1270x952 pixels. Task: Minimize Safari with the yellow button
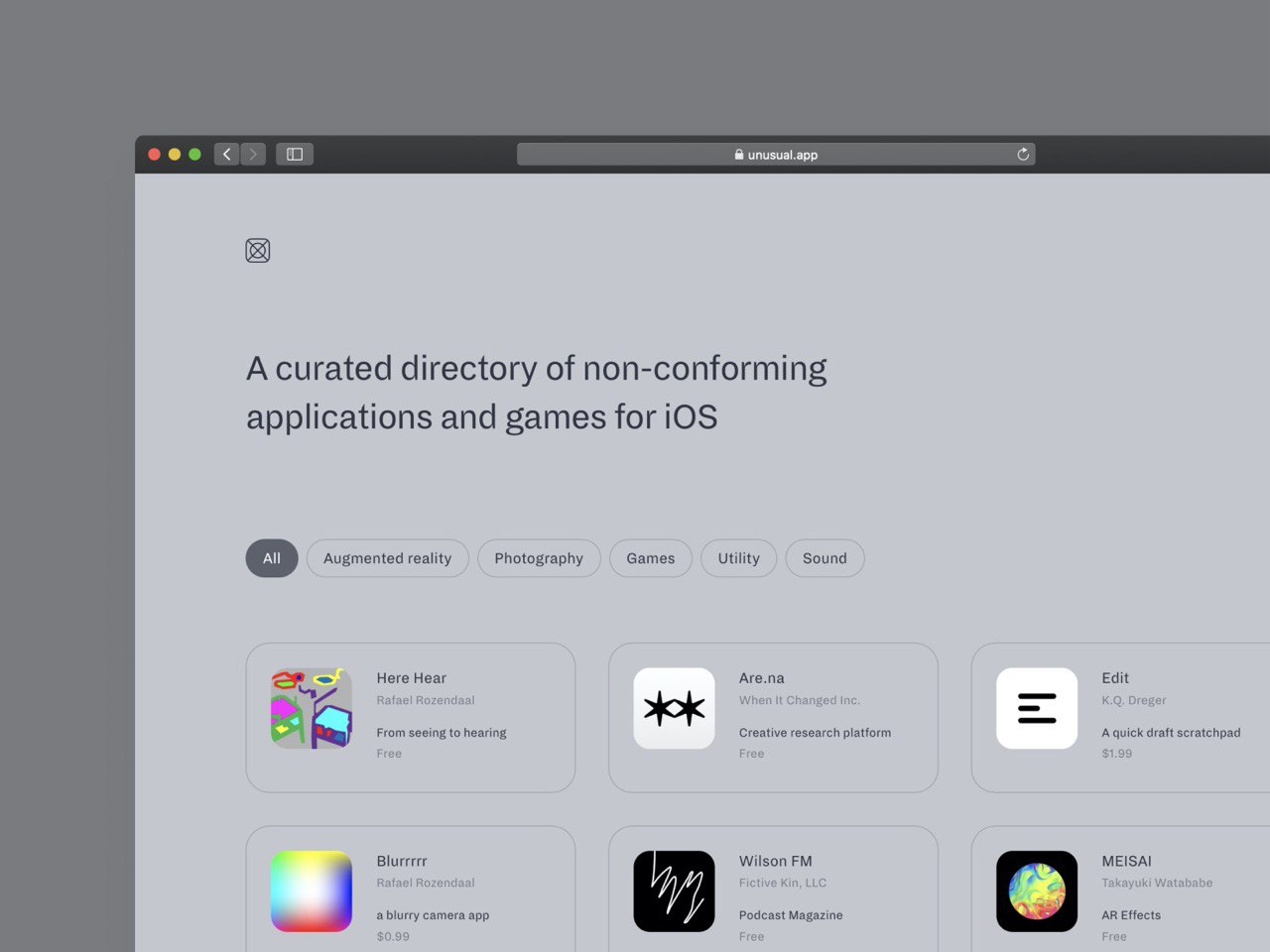pos(175,154)
